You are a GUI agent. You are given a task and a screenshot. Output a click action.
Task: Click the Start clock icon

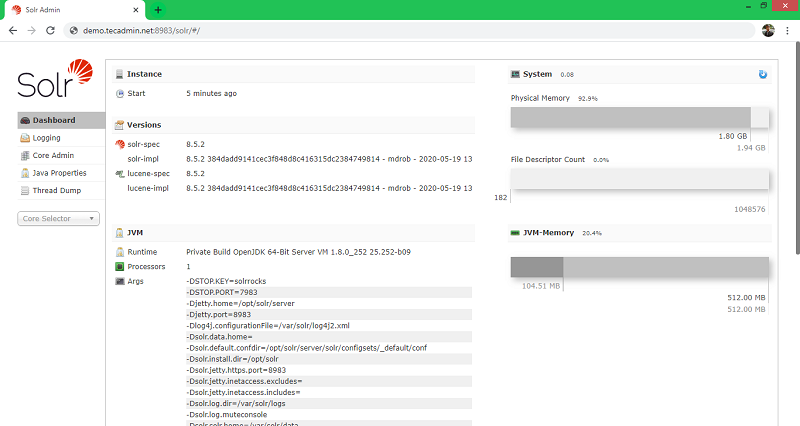click(x=120, y=94)
